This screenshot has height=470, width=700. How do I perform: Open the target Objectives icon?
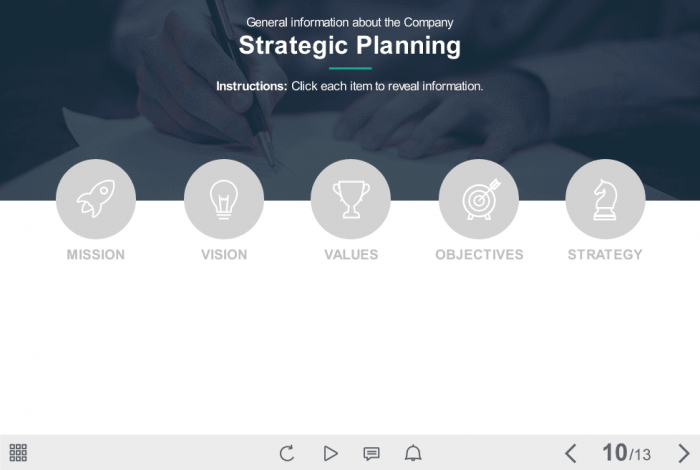(x=478, y=199)
